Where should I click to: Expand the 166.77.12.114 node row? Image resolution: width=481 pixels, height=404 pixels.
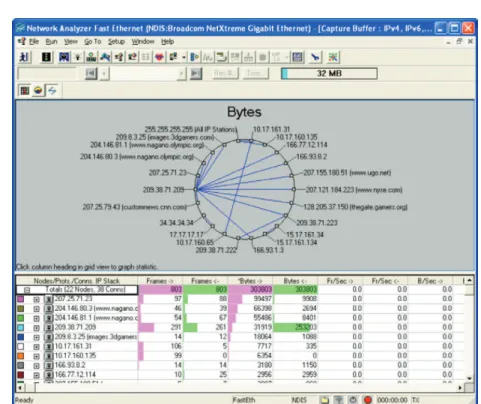[x=36, y=375]
